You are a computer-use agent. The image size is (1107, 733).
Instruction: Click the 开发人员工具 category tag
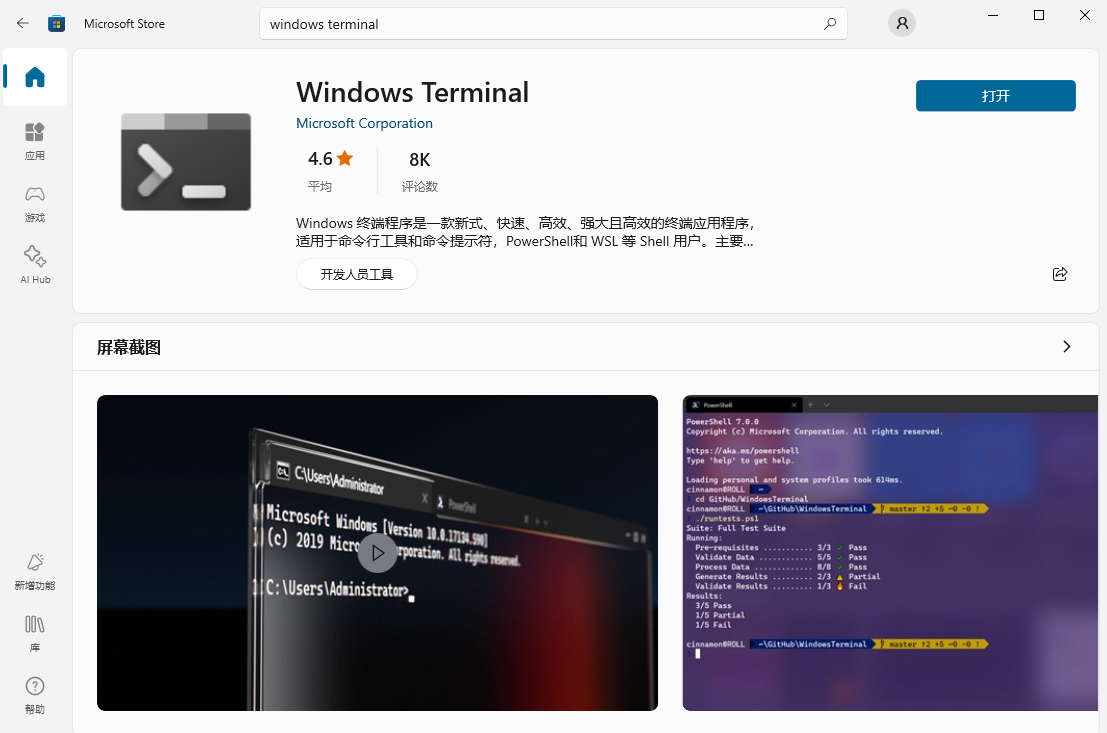[356, 273]
